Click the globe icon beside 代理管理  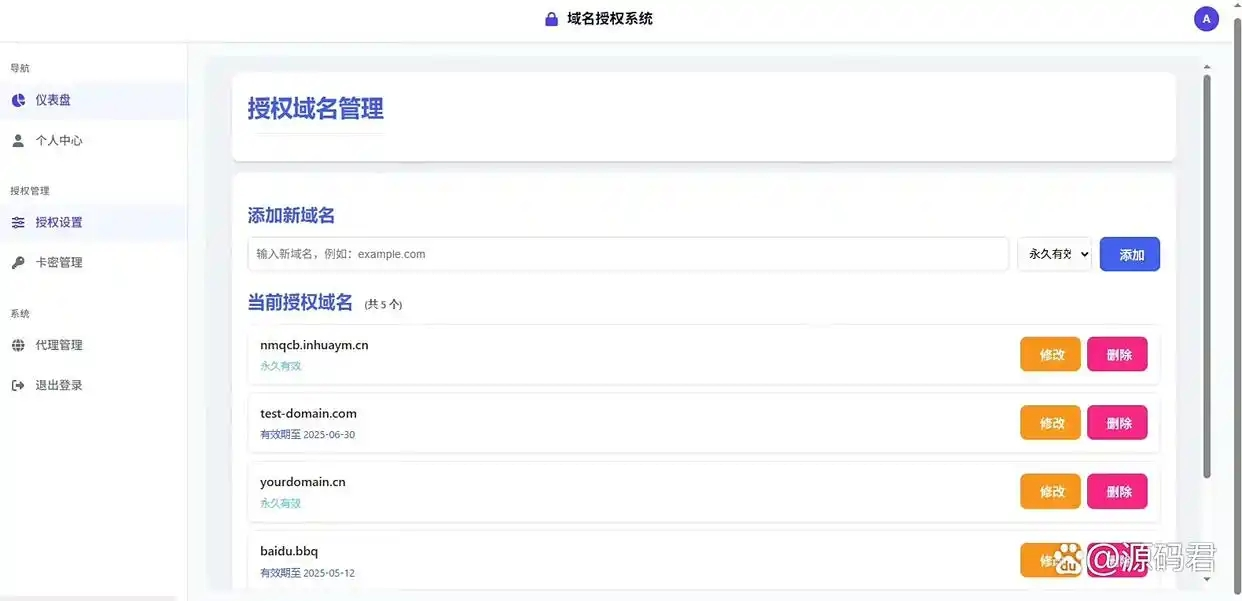click(x=17, y=344)
